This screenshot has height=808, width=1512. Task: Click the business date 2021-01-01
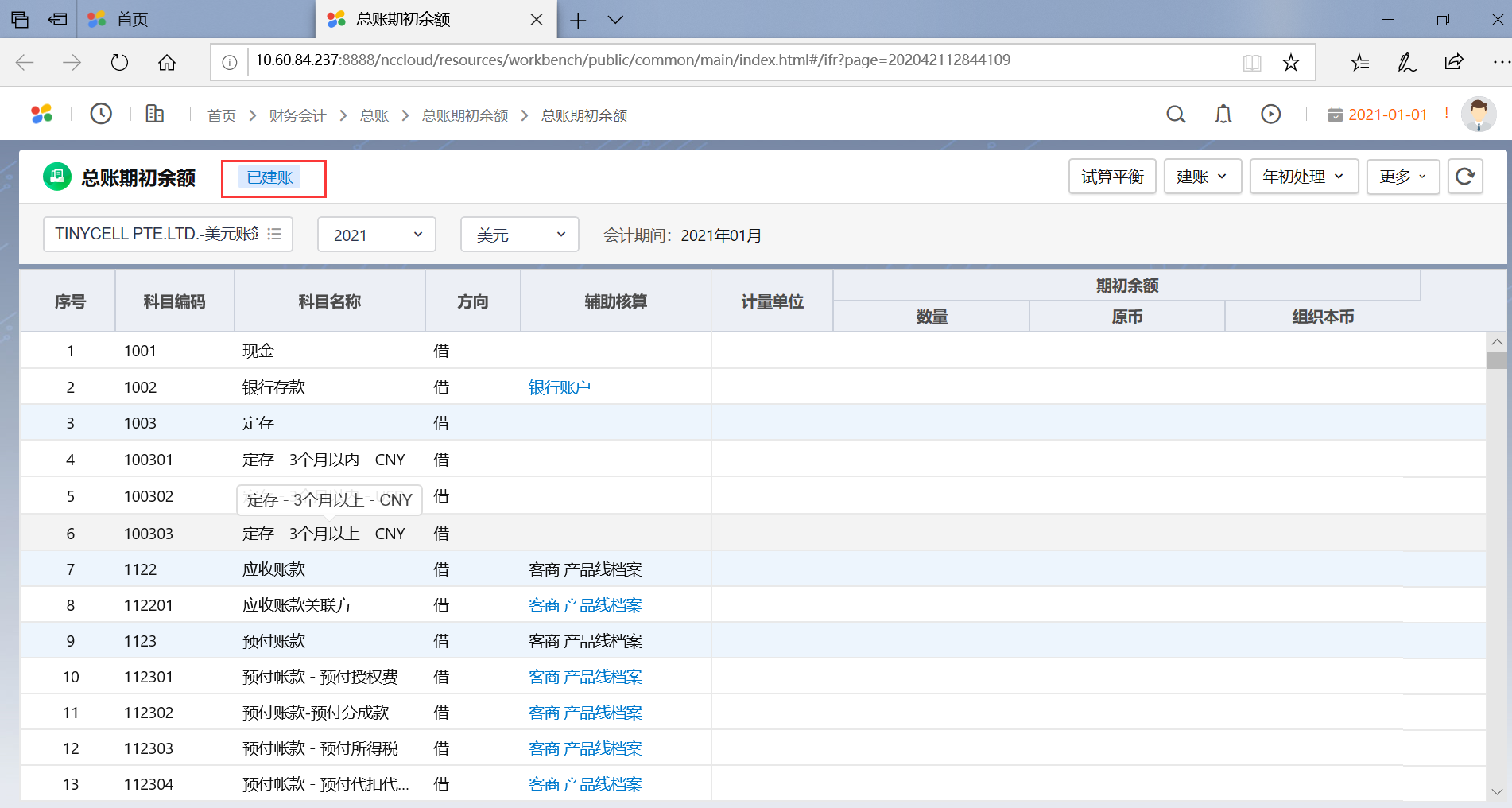point(1387,115)
